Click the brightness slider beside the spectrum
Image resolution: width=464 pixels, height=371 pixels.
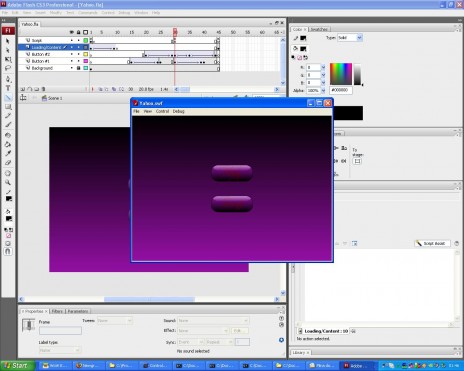(x=357, y=74)
